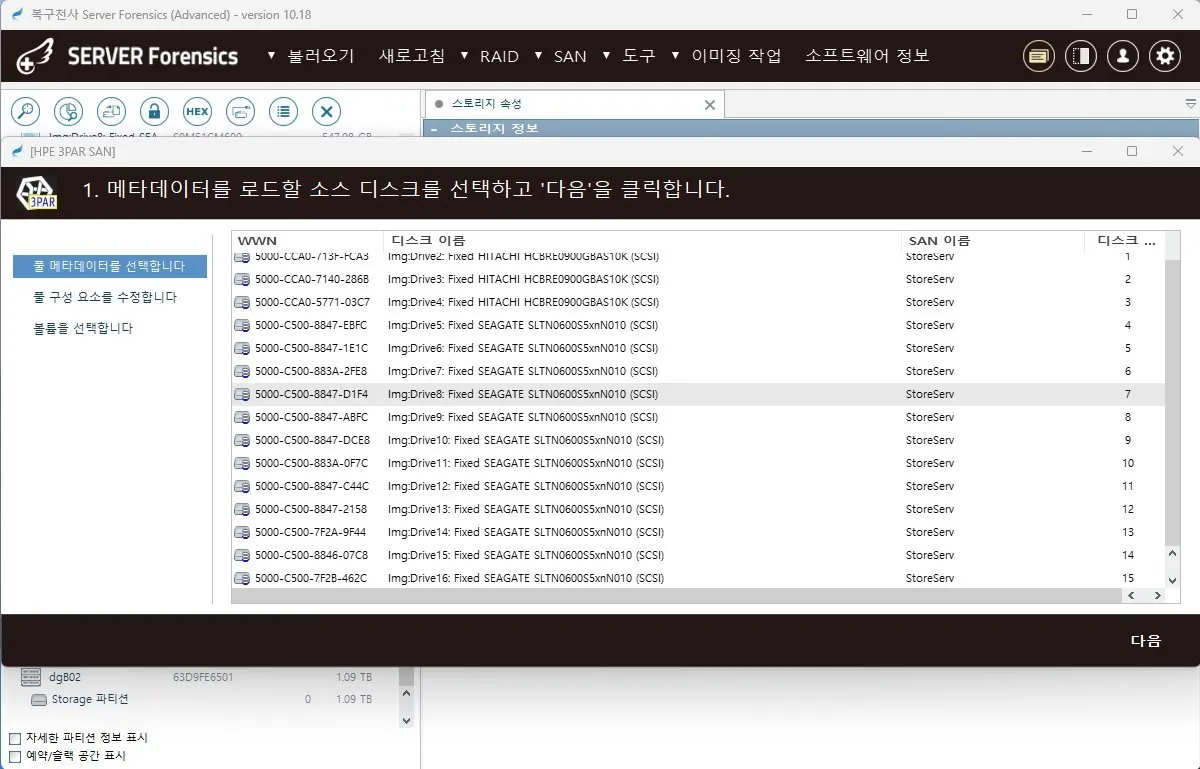
Task: Click the 새로고침 menu item
Action: coord(412,56)
